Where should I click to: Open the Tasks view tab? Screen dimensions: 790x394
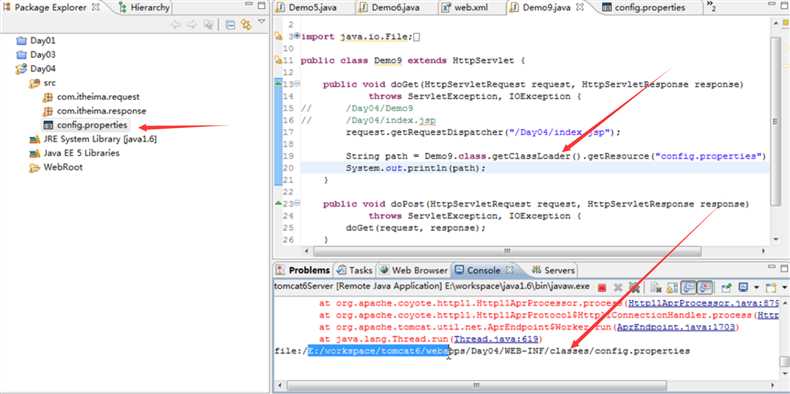point(355,270)
